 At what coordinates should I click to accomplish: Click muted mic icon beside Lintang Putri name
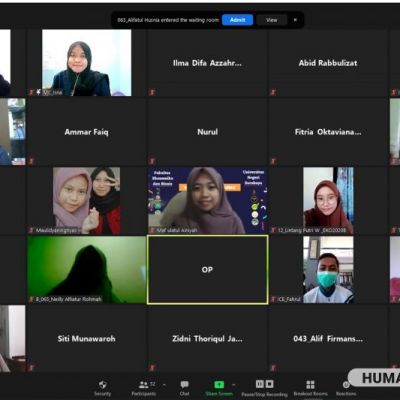tap(273, 230)
